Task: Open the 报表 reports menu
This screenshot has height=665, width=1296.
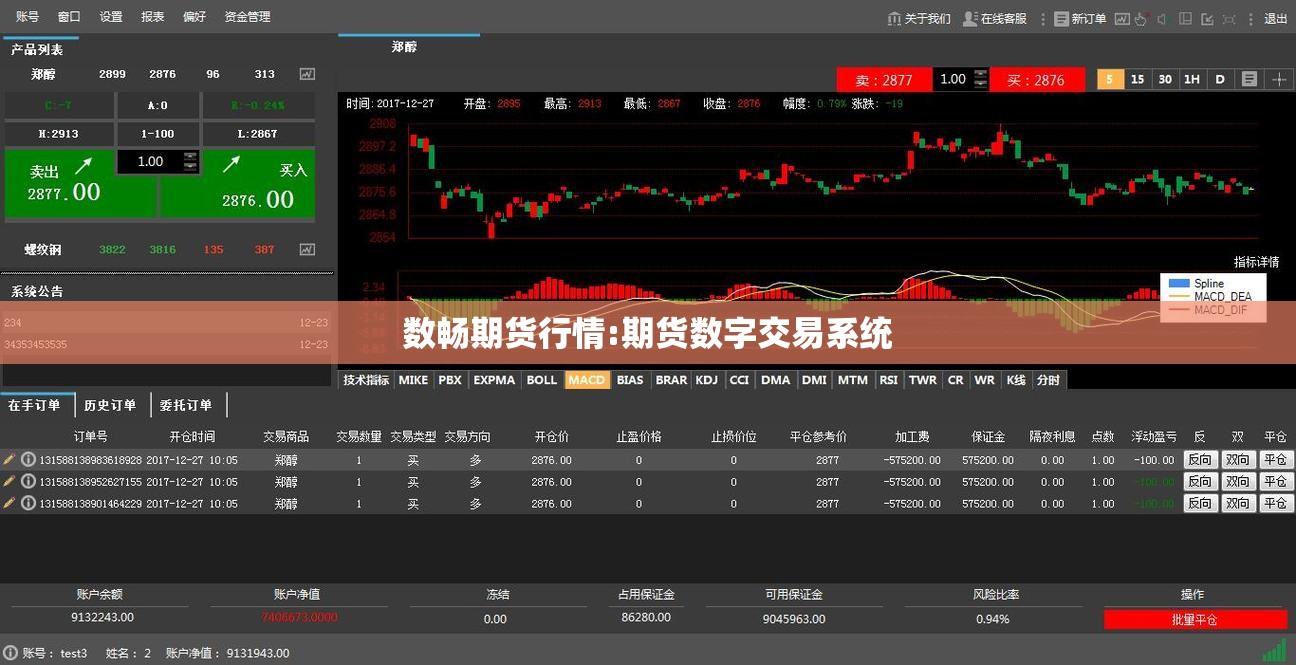Action: tap(153, 17)
